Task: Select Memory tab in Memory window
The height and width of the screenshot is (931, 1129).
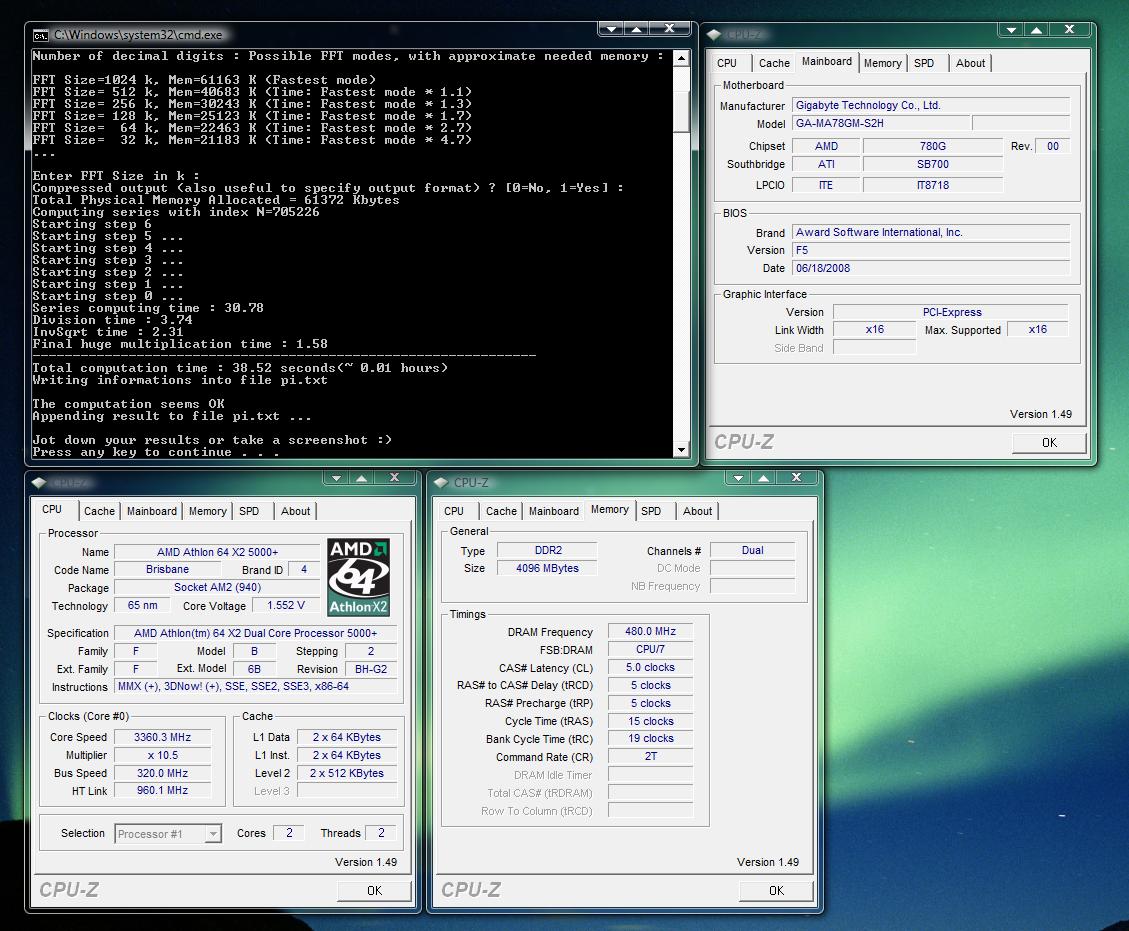Action: tap(610, 510)
